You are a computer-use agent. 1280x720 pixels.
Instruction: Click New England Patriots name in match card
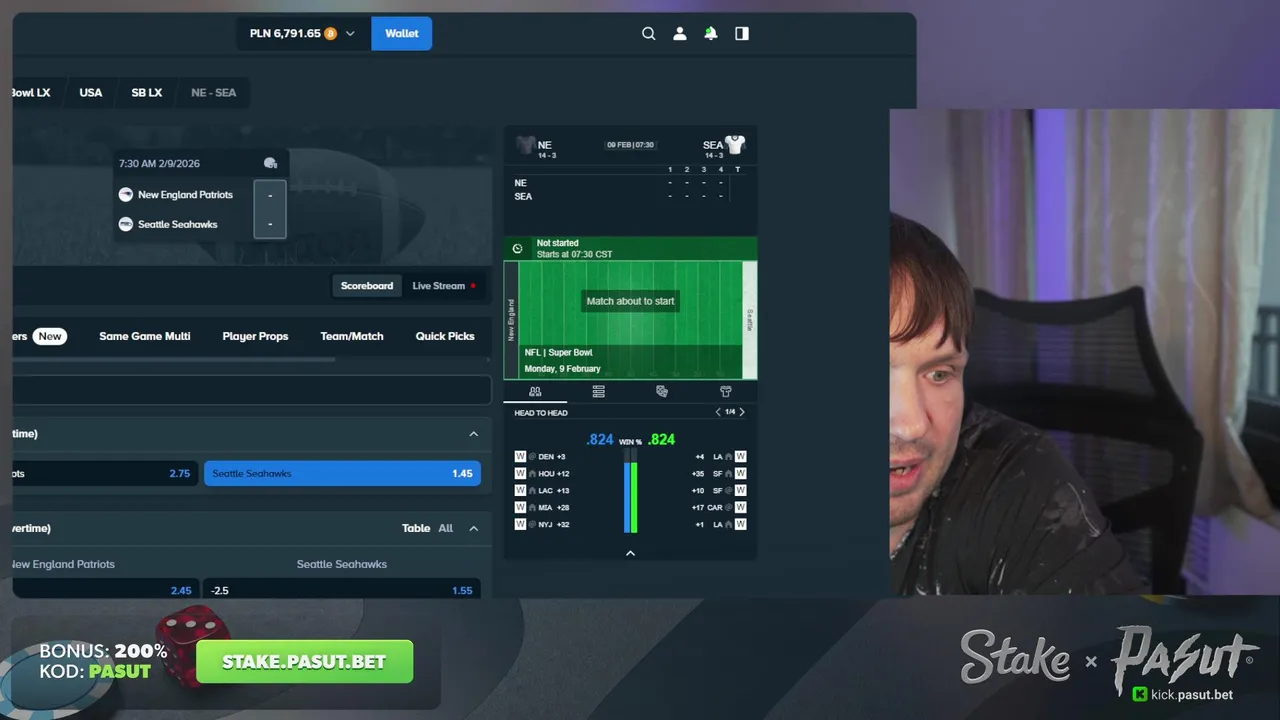(x=185, y=195)
